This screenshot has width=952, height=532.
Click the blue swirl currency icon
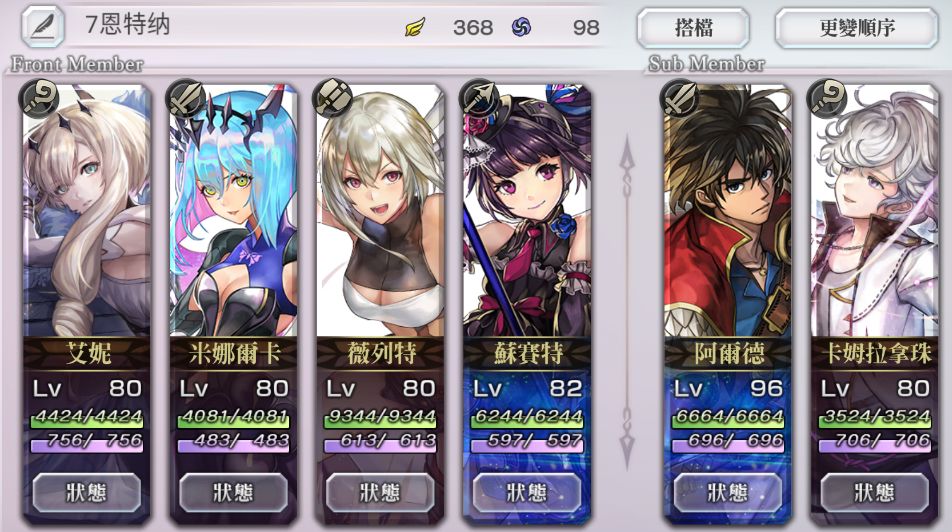pyautogui.click(x=521, y=27)
